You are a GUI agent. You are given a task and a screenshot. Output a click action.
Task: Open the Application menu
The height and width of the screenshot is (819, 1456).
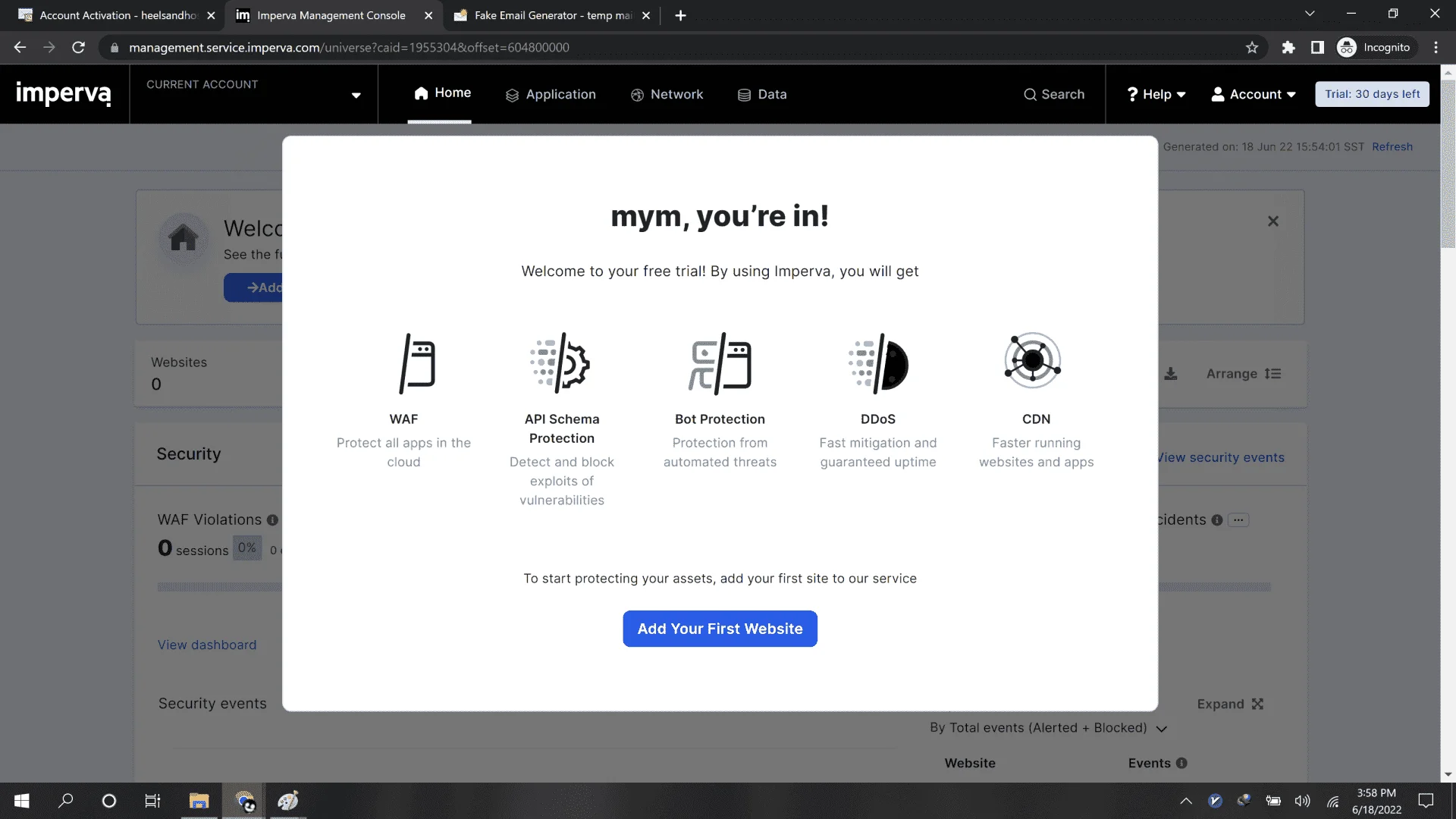(551, 95)
